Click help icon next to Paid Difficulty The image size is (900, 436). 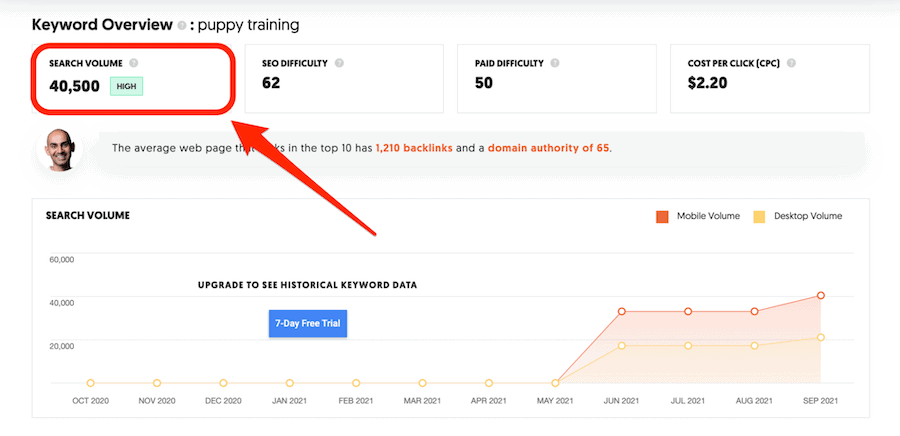click(552, 63)
